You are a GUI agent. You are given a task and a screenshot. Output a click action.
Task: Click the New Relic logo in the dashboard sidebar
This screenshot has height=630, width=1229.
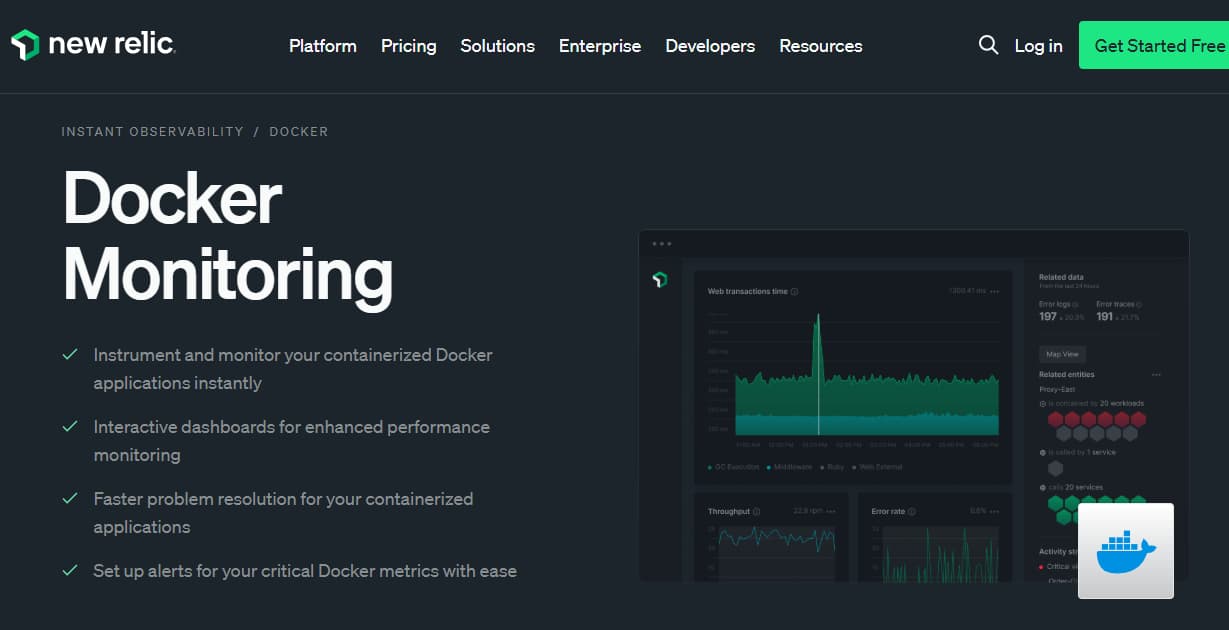pyautogui.click(x=661, y=281)
